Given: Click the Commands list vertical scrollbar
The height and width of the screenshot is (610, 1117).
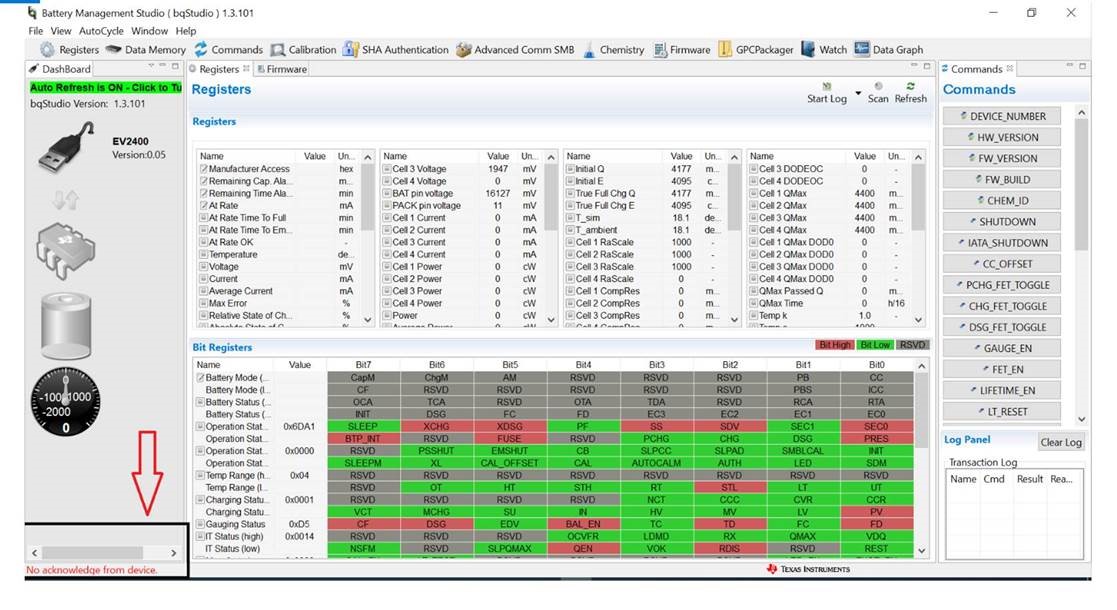Looking at the screenshot, I should [1081, 266].
